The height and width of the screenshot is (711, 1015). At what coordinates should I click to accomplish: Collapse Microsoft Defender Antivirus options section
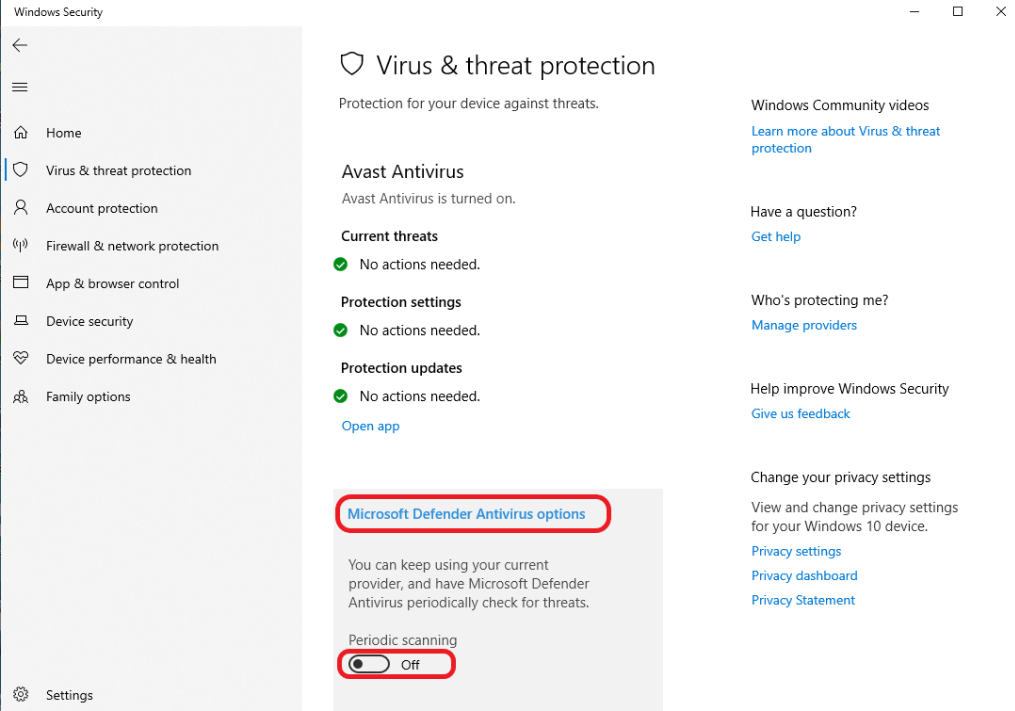coord(466,514)
